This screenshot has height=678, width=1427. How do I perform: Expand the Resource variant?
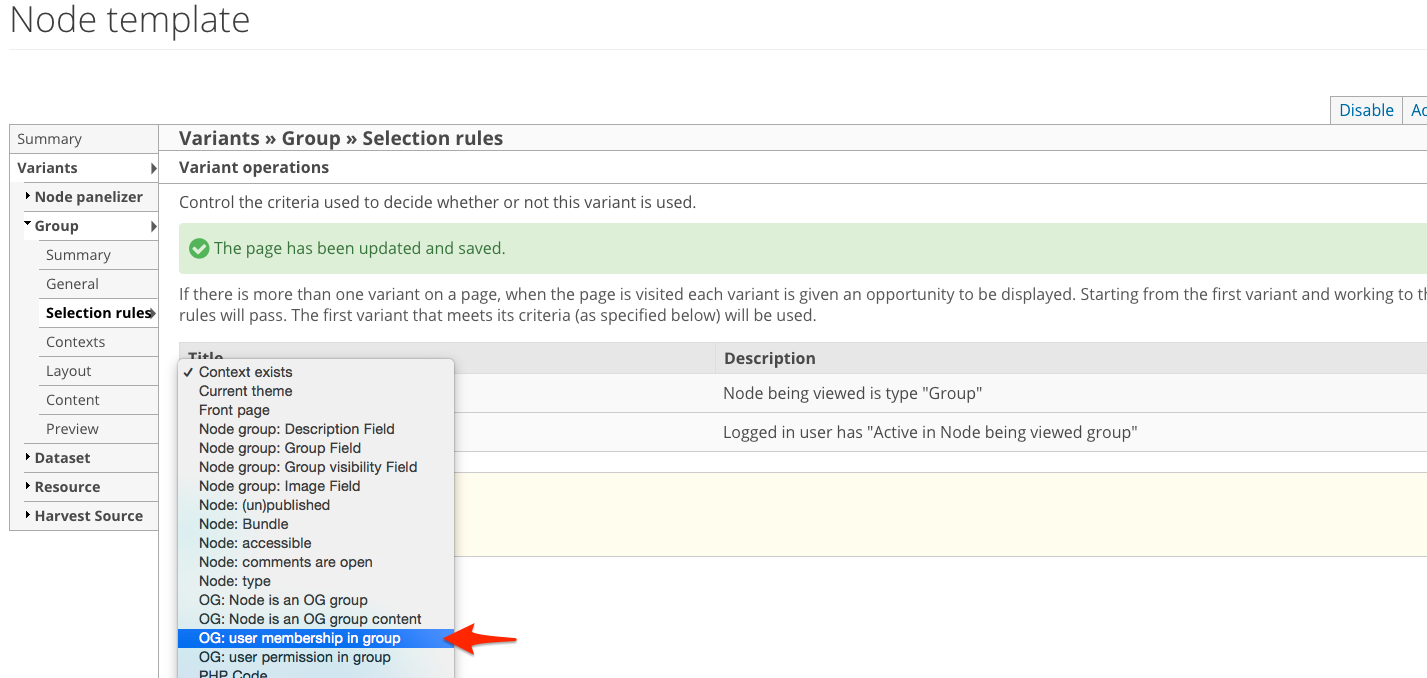pos(67,487)
